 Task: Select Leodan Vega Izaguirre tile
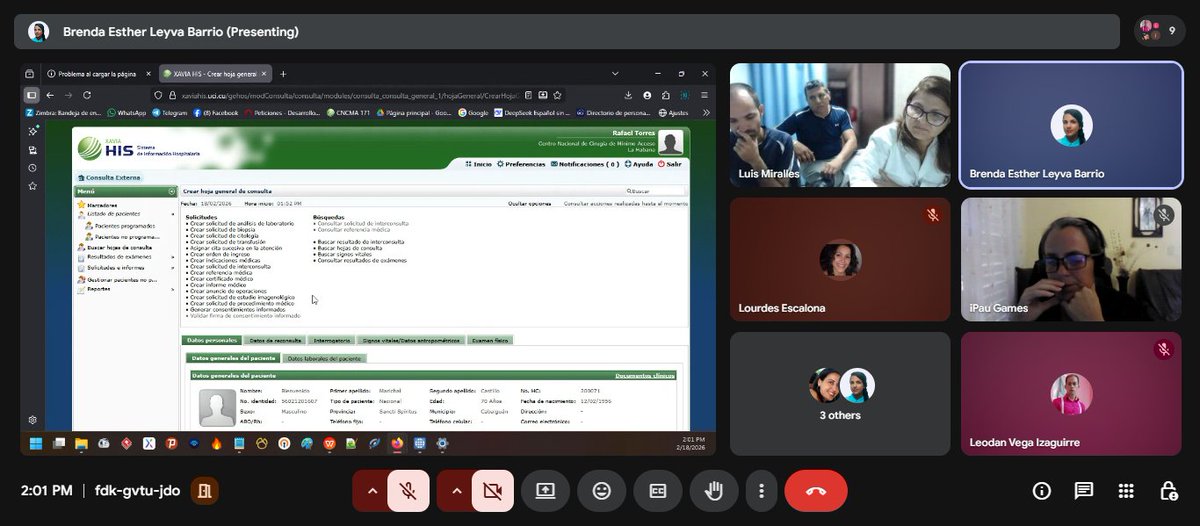tap(1071, 394)
